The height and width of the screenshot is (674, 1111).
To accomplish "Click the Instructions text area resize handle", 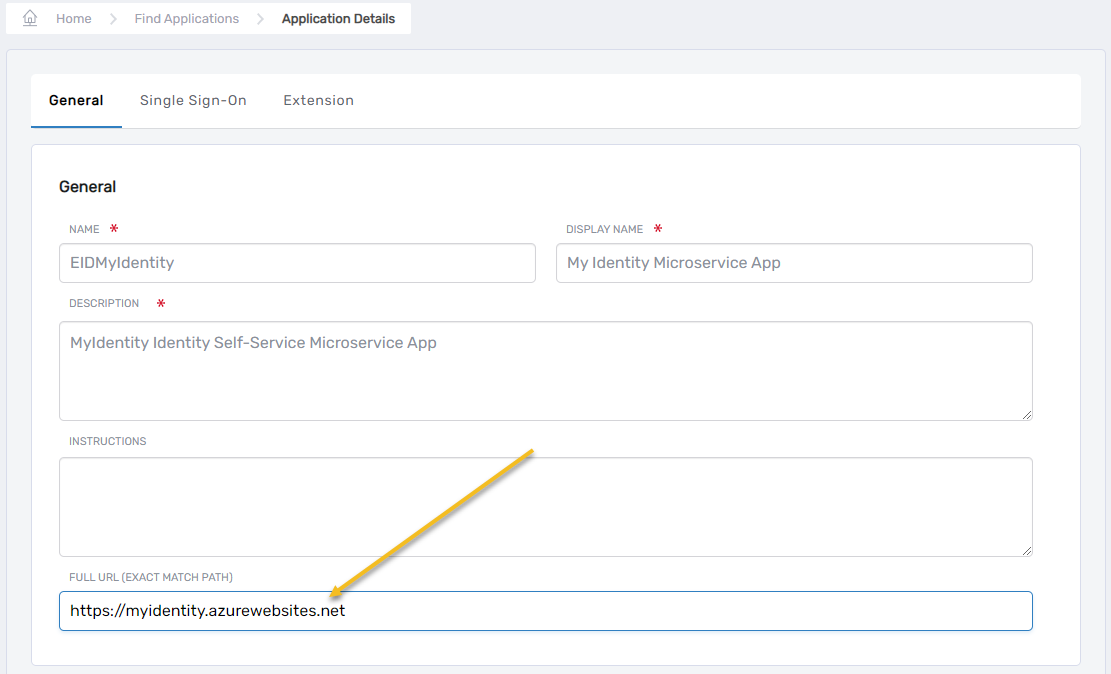I will pyautogui.click(x=1026, y=550).
